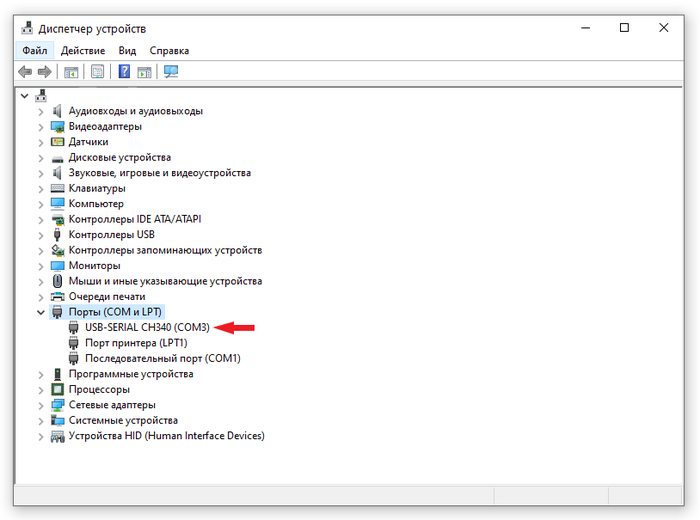
Task: Select Программные устройства row
Action: (x=131, y=374)
